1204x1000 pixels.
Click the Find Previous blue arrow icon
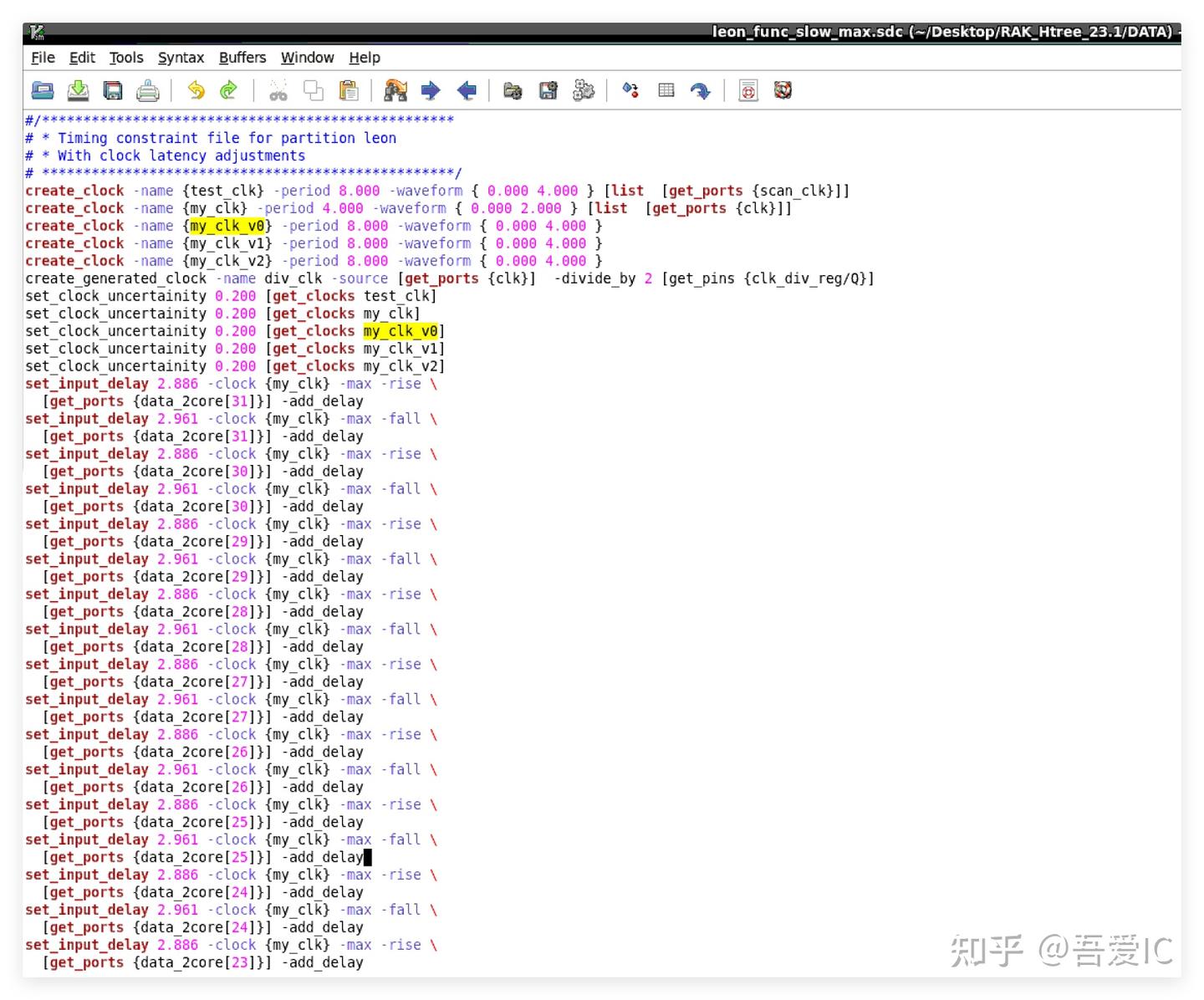[x=467, y=90]
